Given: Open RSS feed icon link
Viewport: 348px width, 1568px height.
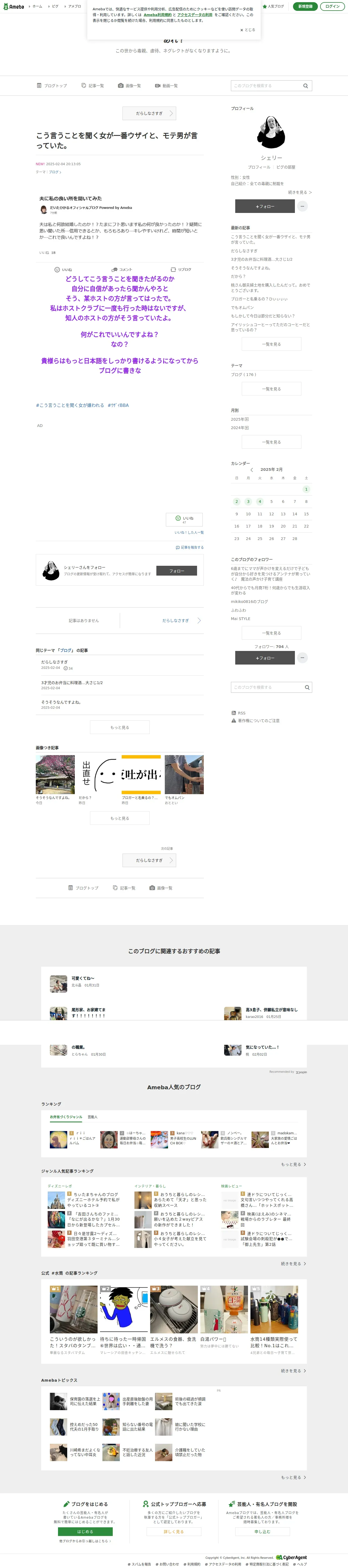Looking at the screenshot, I should 239,713.
